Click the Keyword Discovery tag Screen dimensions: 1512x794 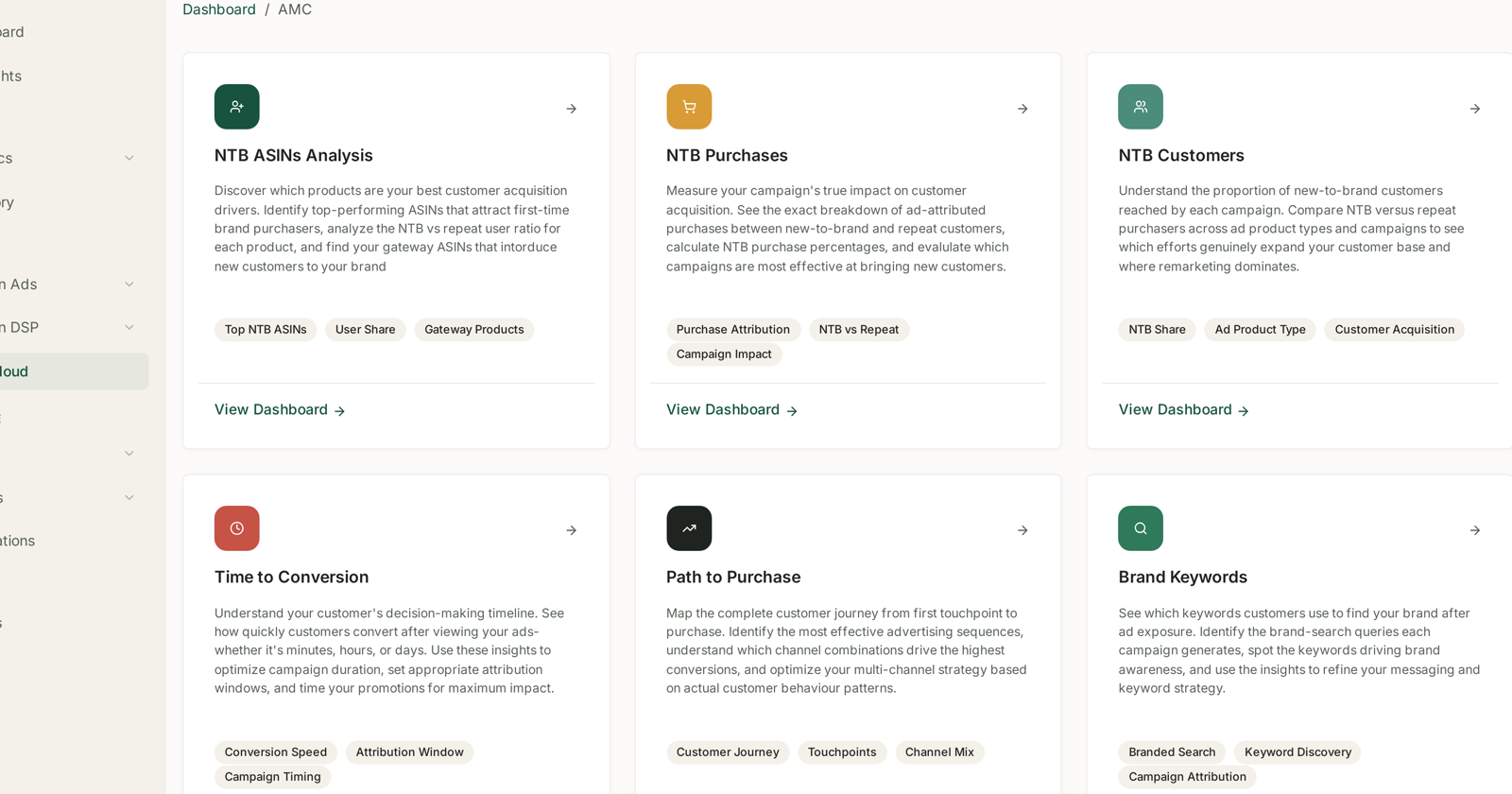coord(1297,752)
